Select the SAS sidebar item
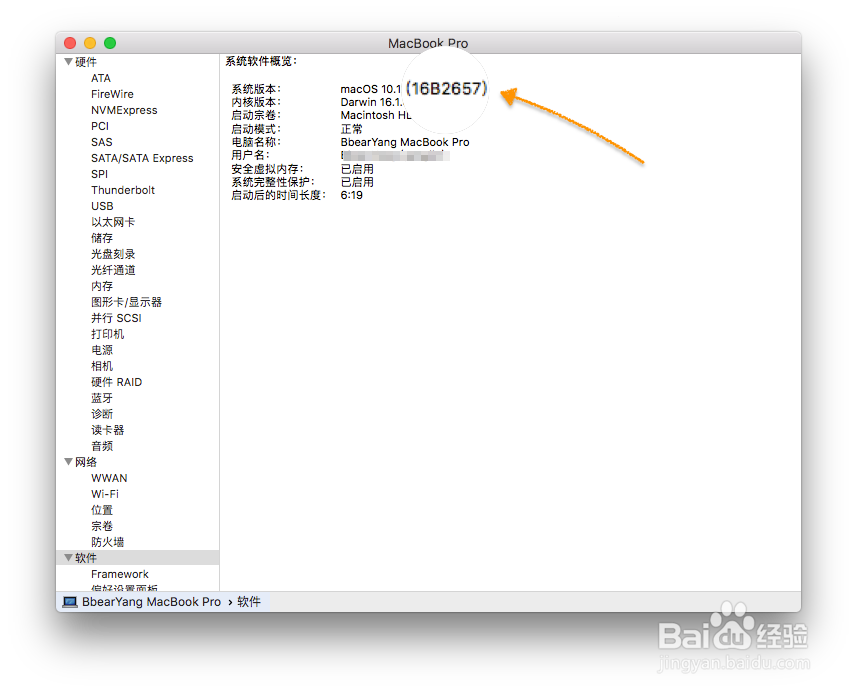Viewport: 857px width, 692px height. pos(102,142)
